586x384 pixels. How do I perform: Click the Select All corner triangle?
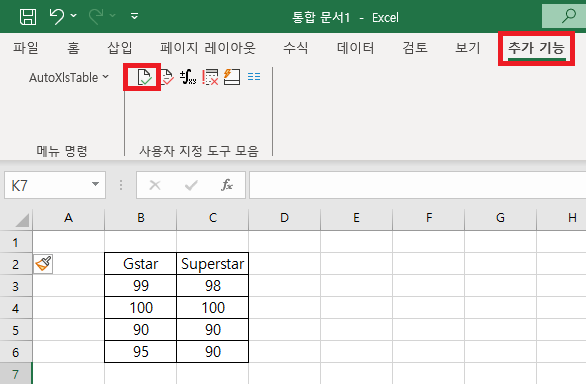click(22, 220)
